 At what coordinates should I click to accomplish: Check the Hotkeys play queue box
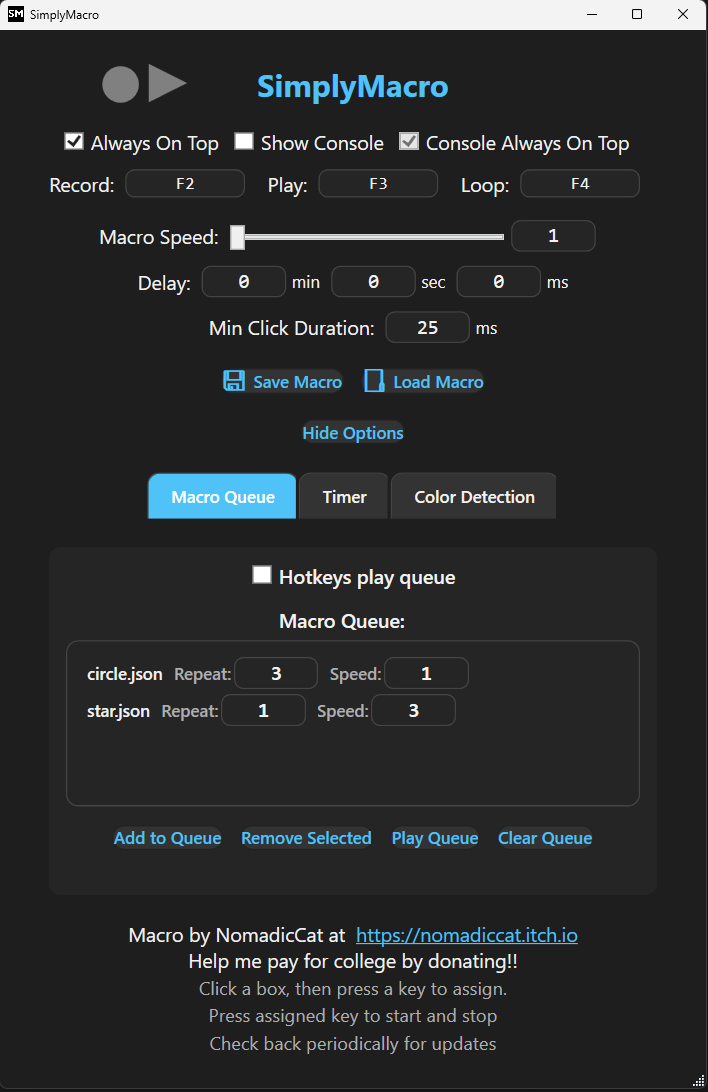pyautogui.click(x=262, y=575)
